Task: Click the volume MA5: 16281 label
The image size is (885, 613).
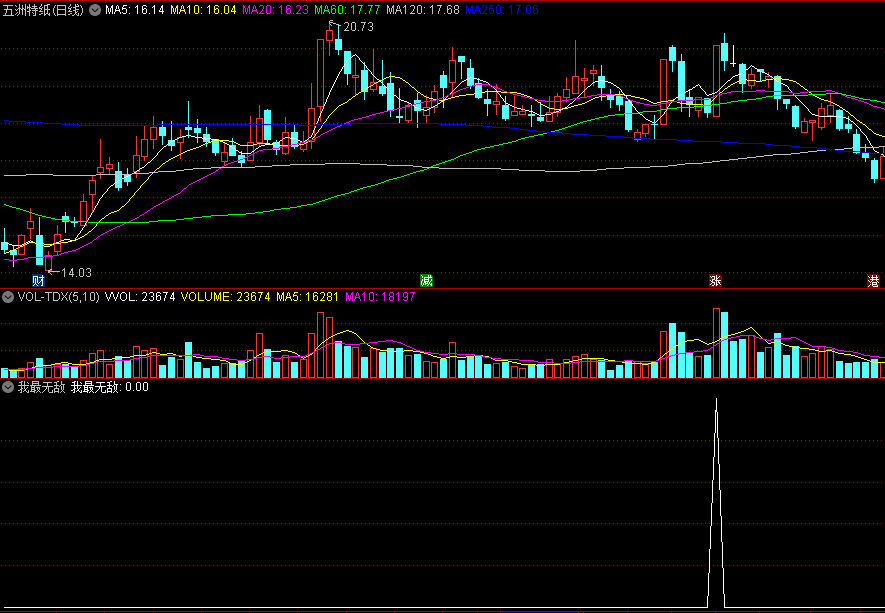Action: point(307,297)
